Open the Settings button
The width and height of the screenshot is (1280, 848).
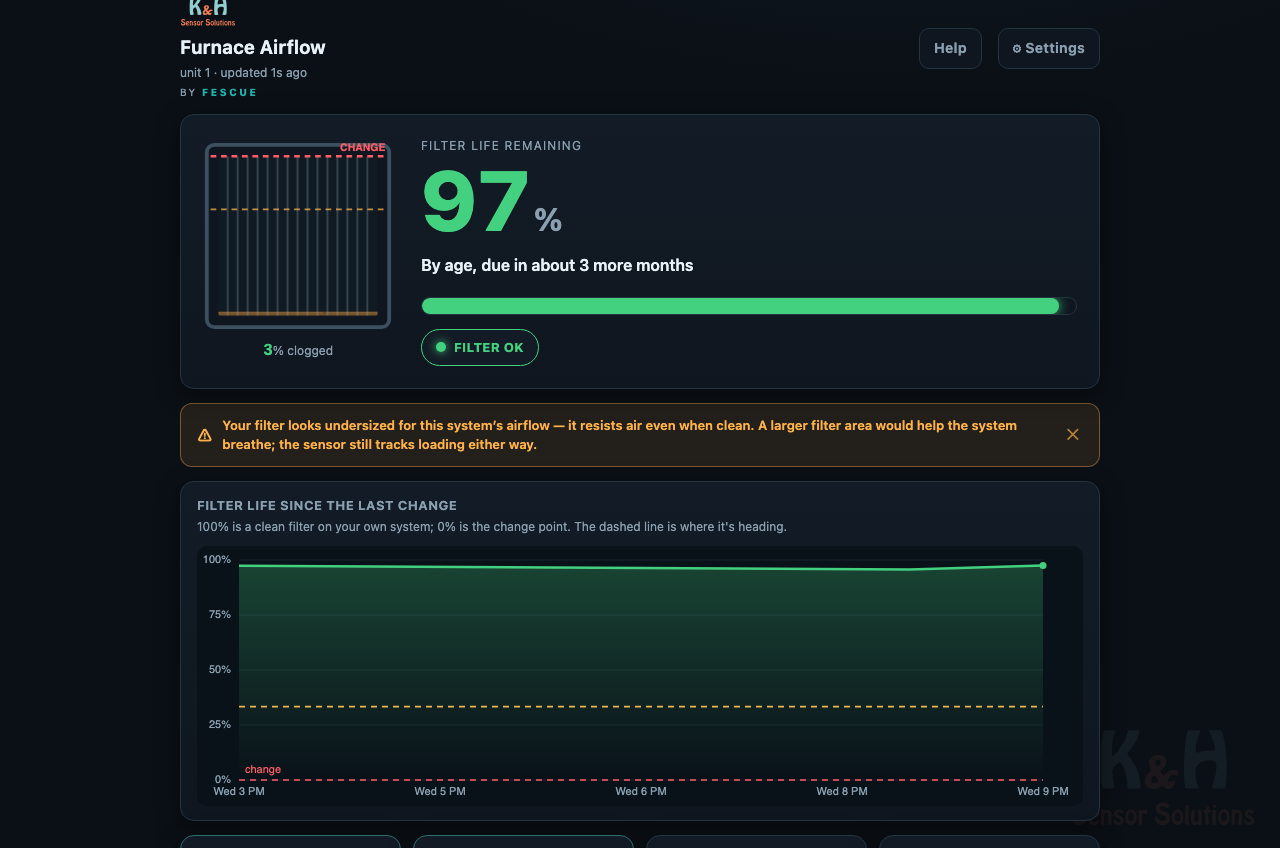coord(1048,48)
